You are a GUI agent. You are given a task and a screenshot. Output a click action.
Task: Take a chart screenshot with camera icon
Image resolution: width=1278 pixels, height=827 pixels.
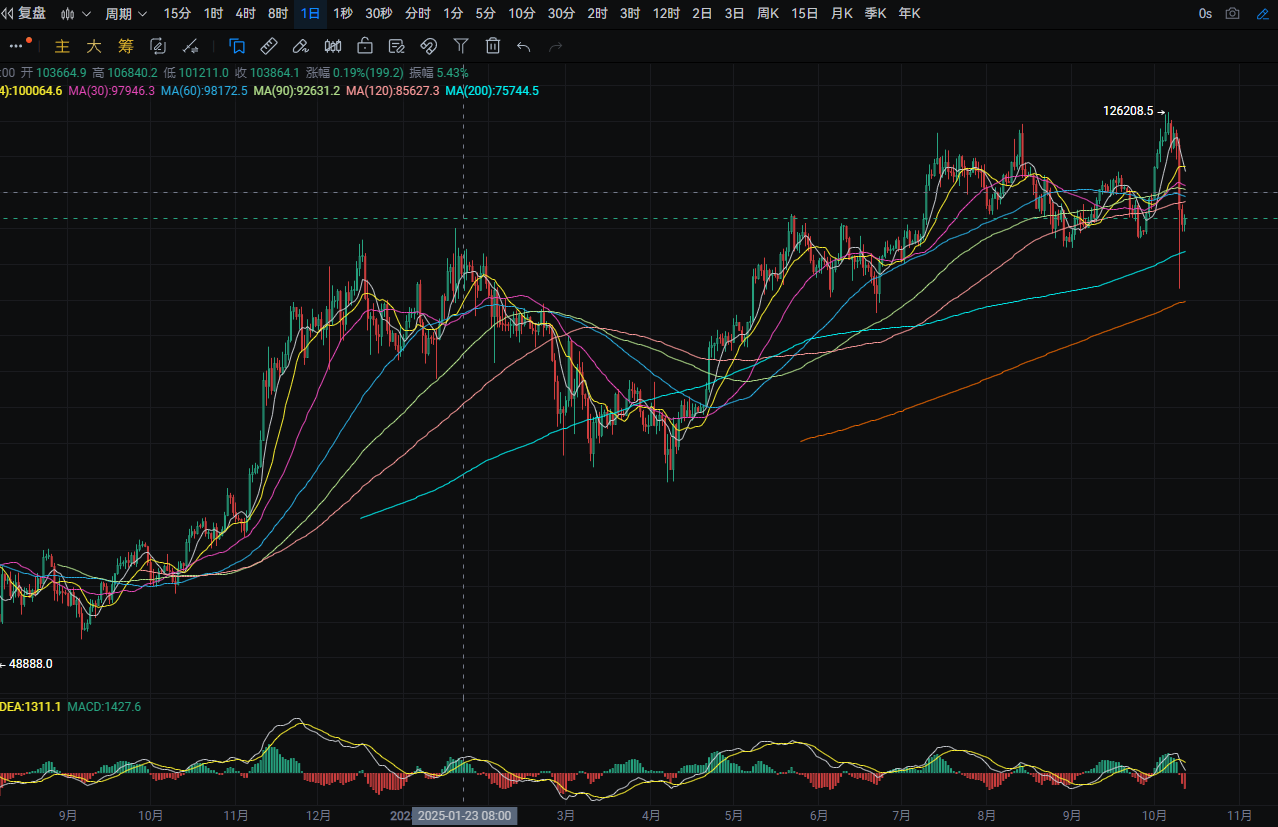tap(1233, 14)
